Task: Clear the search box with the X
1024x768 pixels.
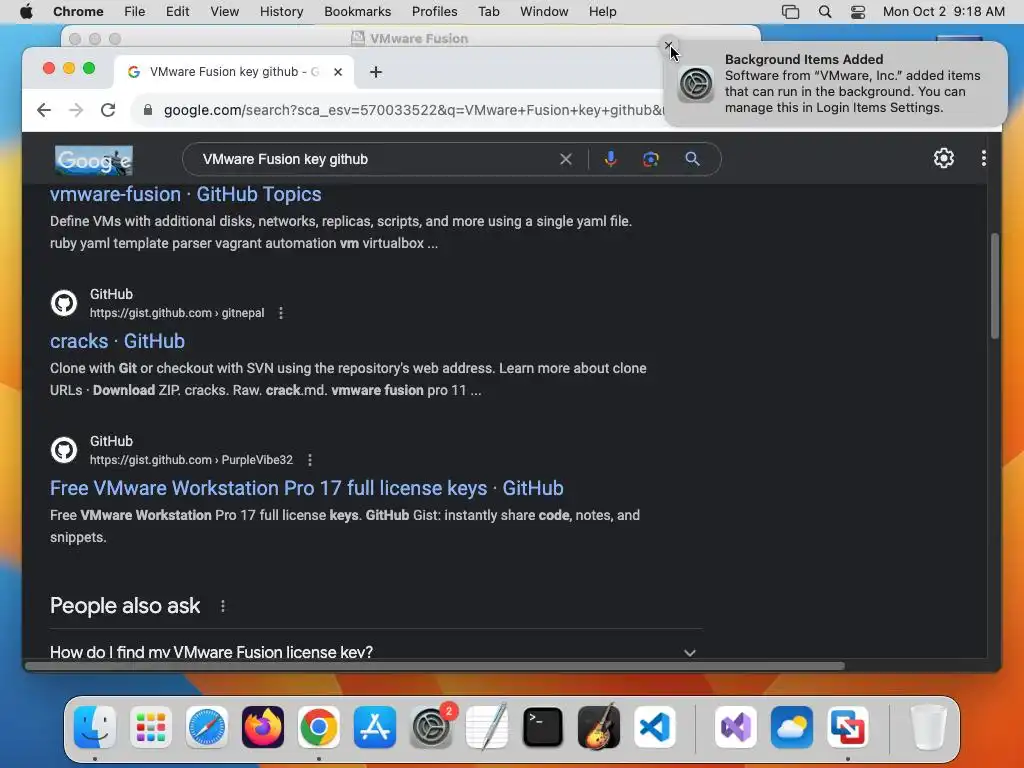Action: (566, 159)
